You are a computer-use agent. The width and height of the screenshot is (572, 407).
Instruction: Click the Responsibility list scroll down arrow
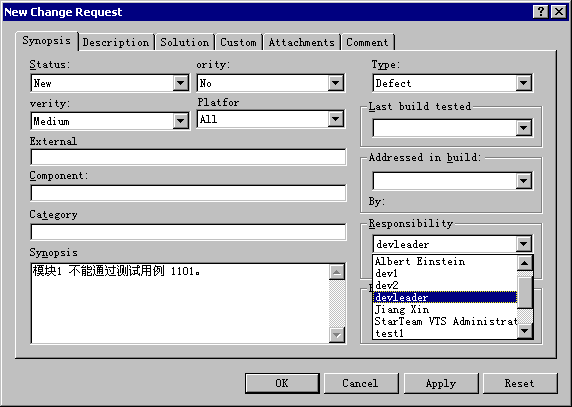525,331
